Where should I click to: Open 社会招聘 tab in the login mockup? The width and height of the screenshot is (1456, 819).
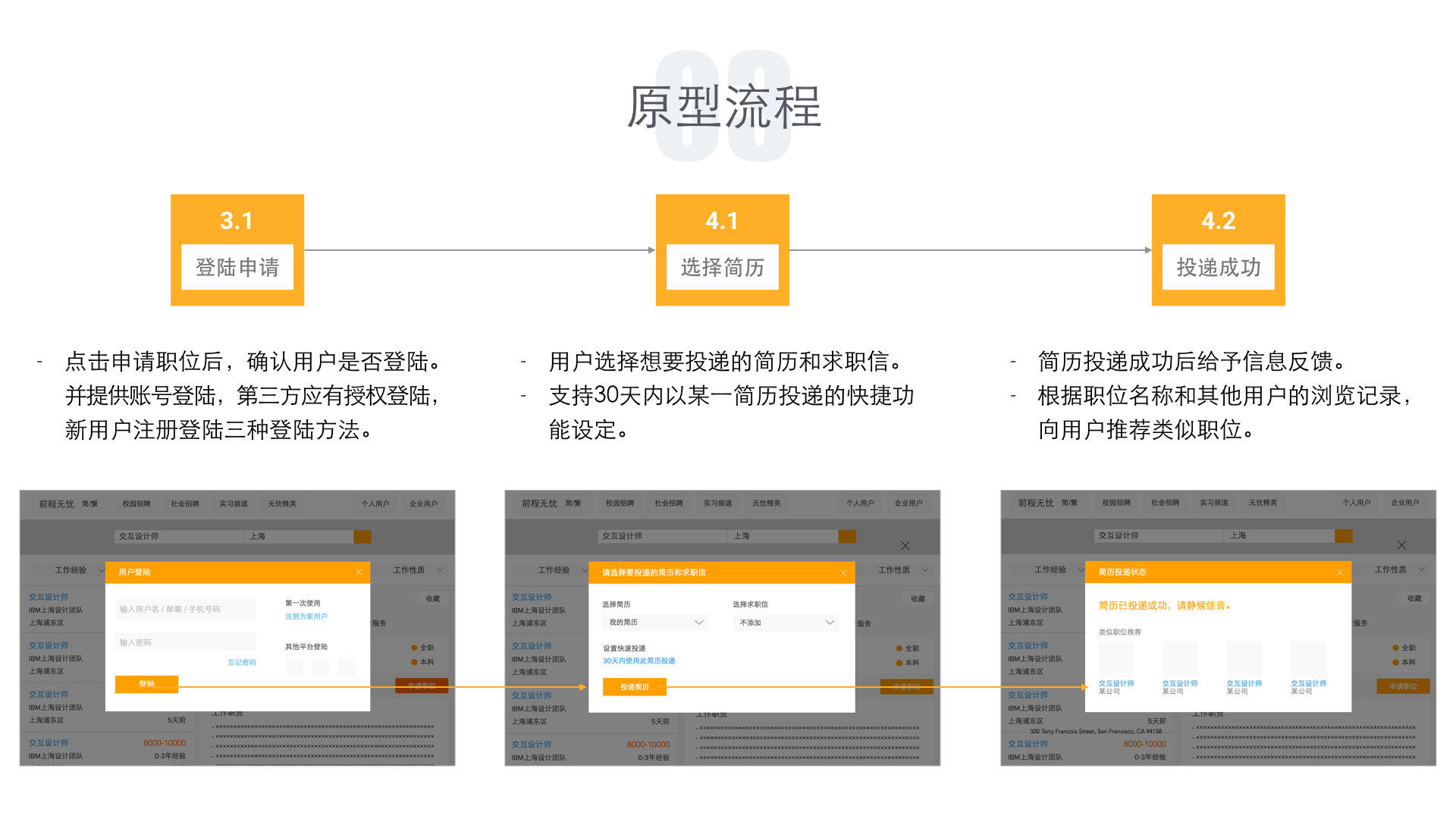point(185,504)
